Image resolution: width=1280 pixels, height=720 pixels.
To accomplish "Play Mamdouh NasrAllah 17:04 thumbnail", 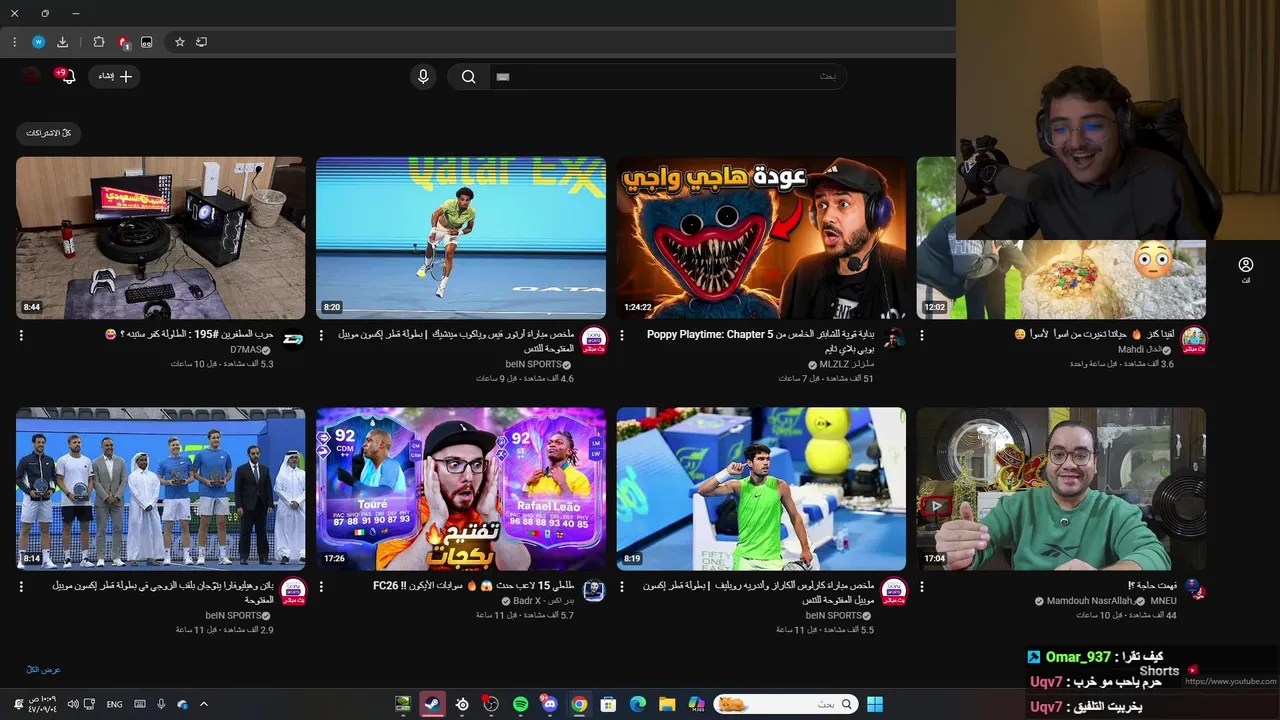I will 1061,489.
